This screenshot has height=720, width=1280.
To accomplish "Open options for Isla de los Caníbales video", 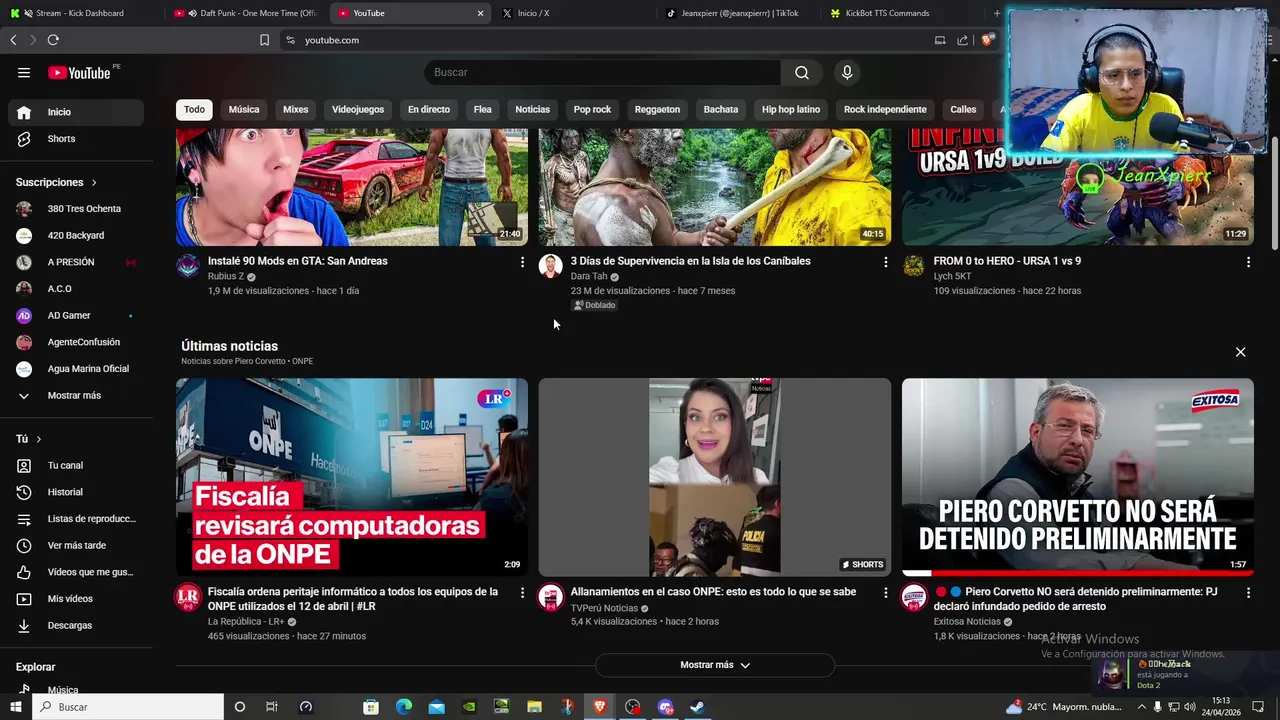I will point(885,262).
